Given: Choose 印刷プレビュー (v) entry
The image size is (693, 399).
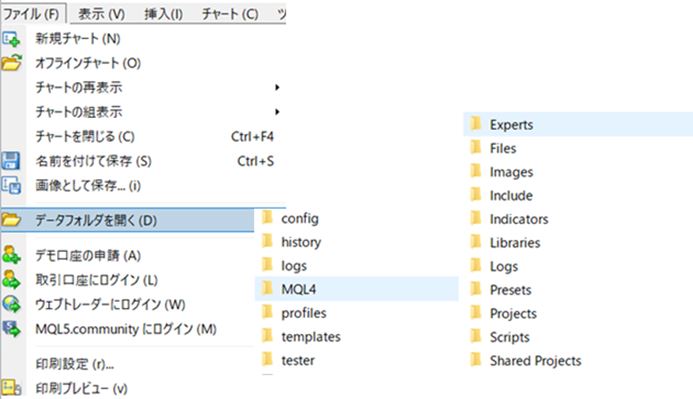Looking at the screenshot, I should [81, 388].
